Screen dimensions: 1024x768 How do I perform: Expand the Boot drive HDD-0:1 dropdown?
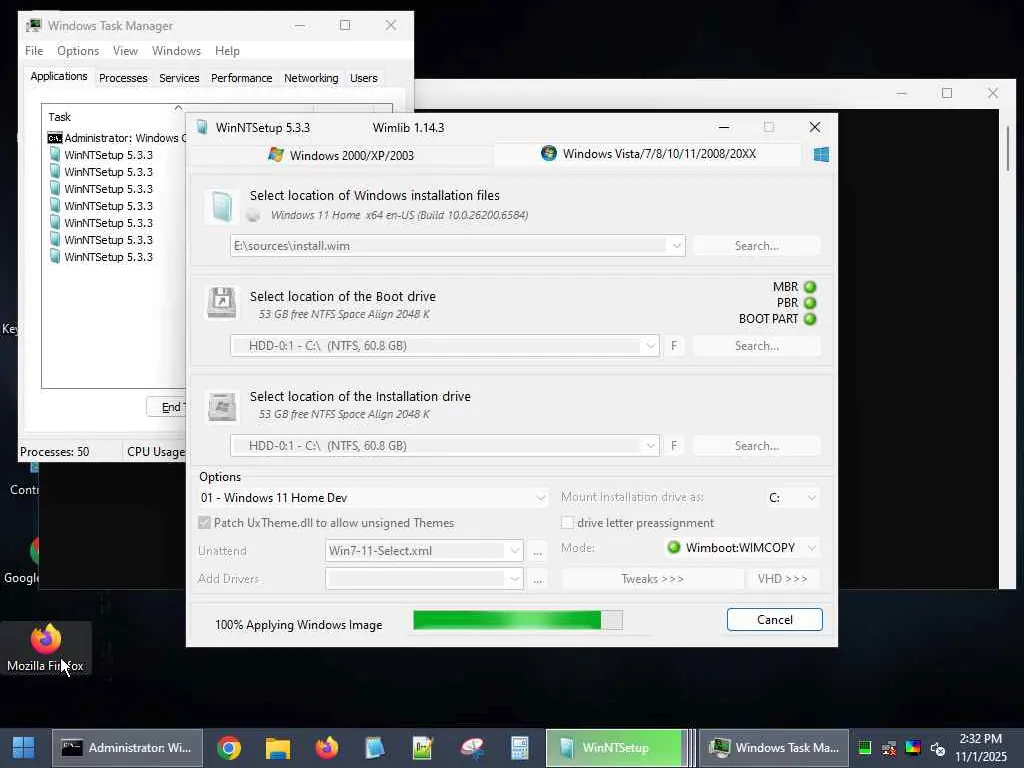click(650, 346)
